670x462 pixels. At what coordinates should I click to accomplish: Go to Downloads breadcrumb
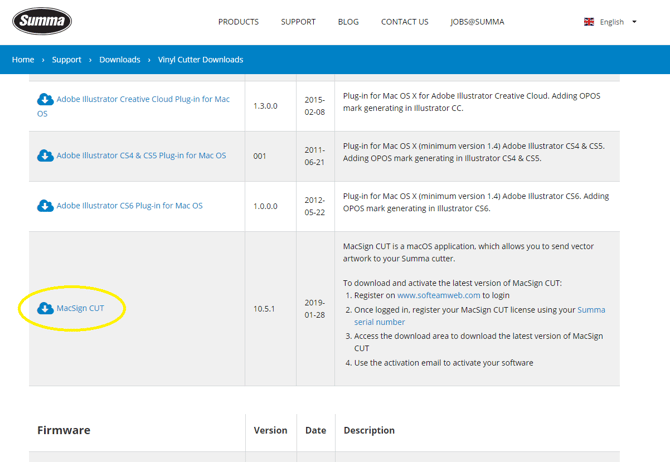click(120, 60)
